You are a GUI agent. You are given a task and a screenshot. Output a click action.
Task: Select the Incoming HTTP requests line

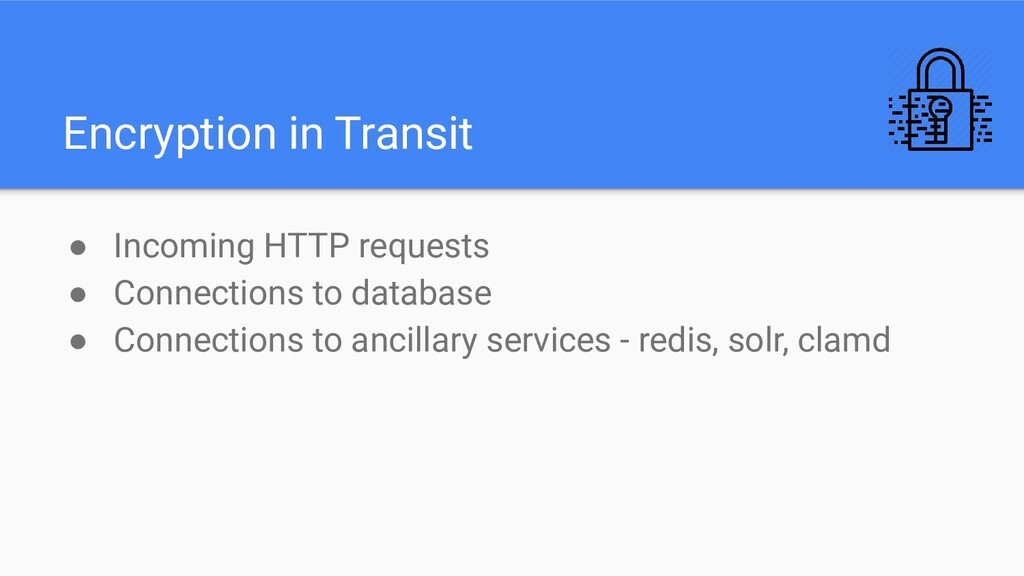(x=301, y=247)
